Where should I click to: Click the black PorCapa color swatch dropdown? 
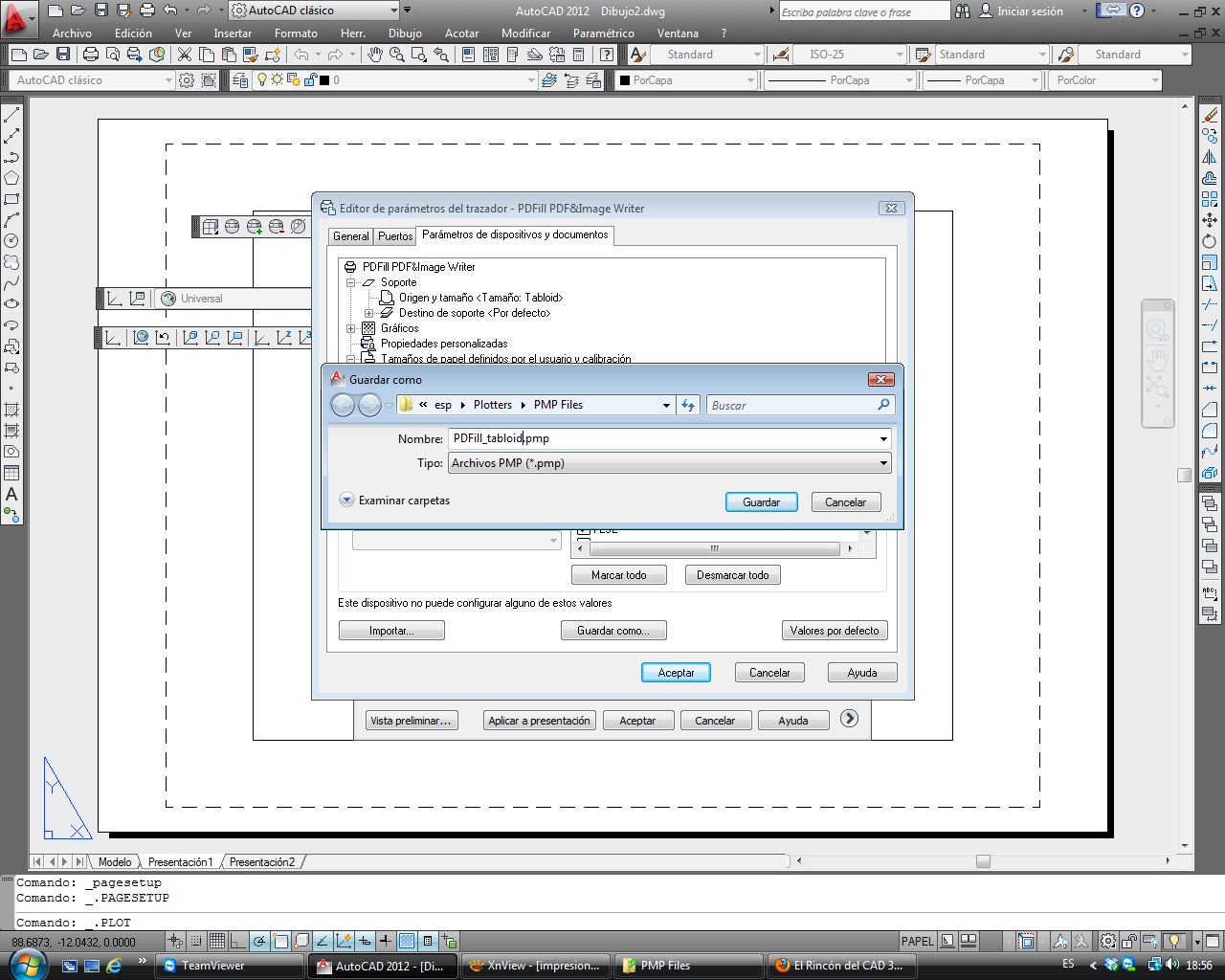[x=685, y=80]
